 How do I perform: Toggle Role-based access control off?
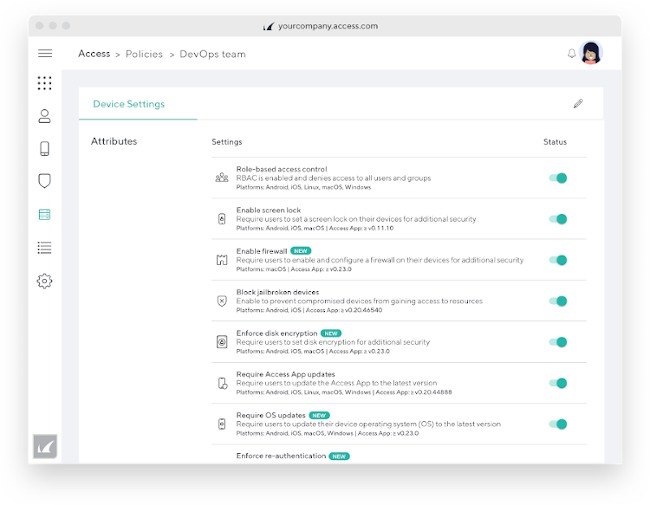pyautogui.click(x=558, y=178)
